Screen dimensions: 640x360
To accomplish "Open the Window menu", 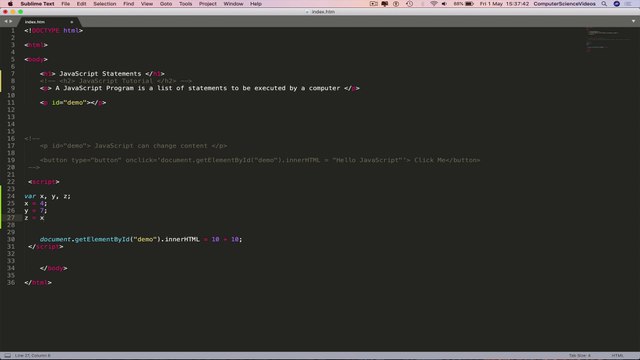I will [x=233, y=4].
